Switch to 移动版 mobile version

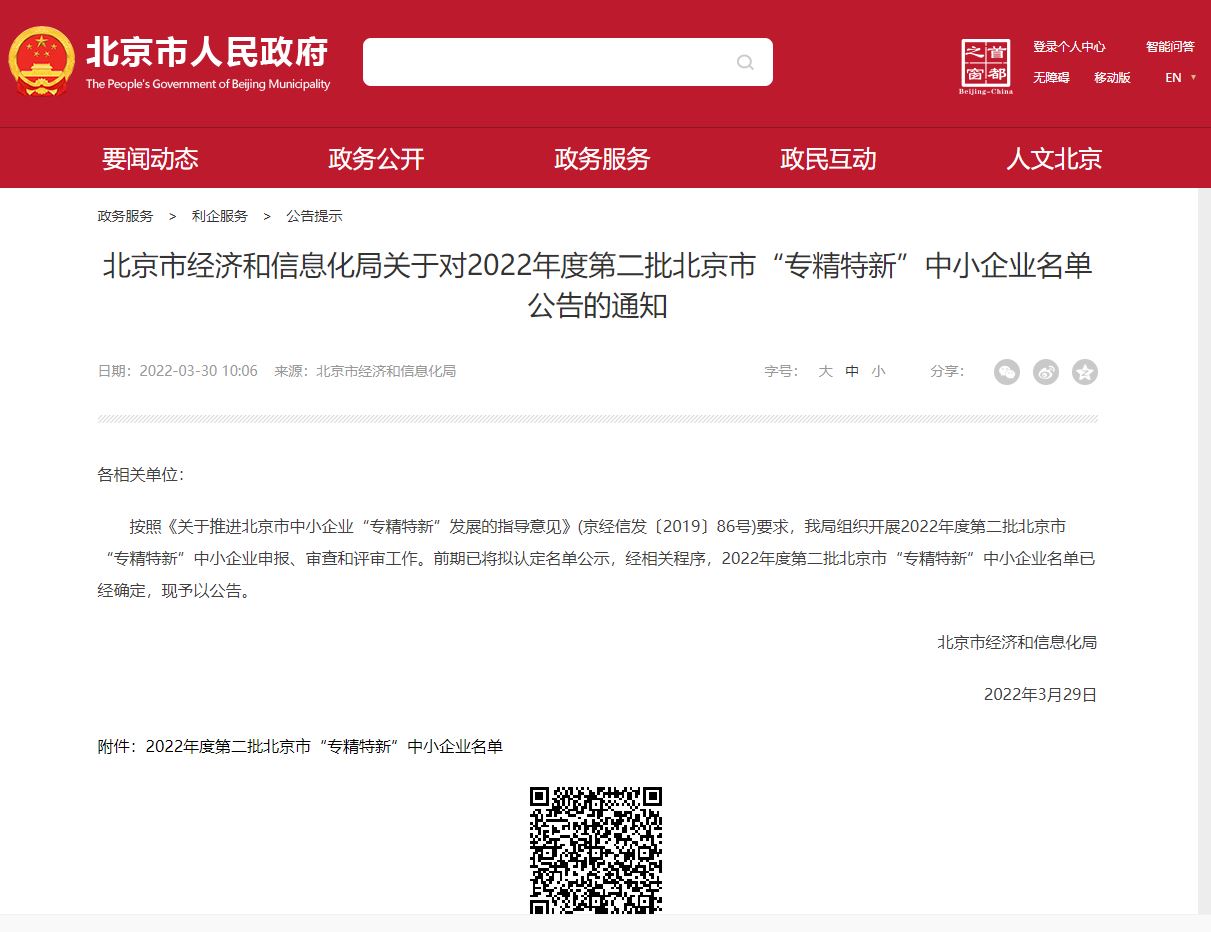coord(1112,78)
